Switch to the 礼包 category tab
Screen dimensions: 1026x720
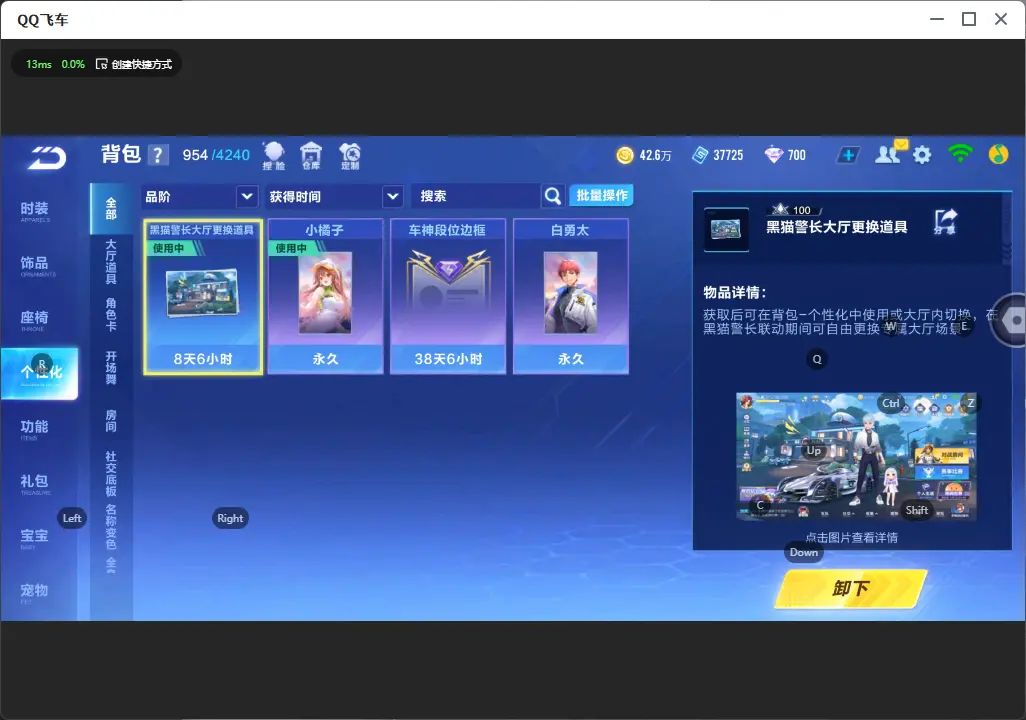pyautogui.click(x=34, y=483)
